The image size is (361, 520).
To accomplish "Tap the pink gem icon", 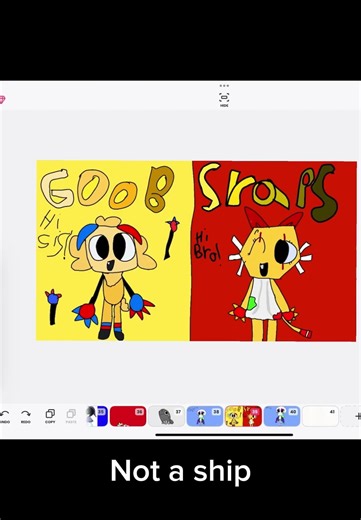I will point(2,99).
